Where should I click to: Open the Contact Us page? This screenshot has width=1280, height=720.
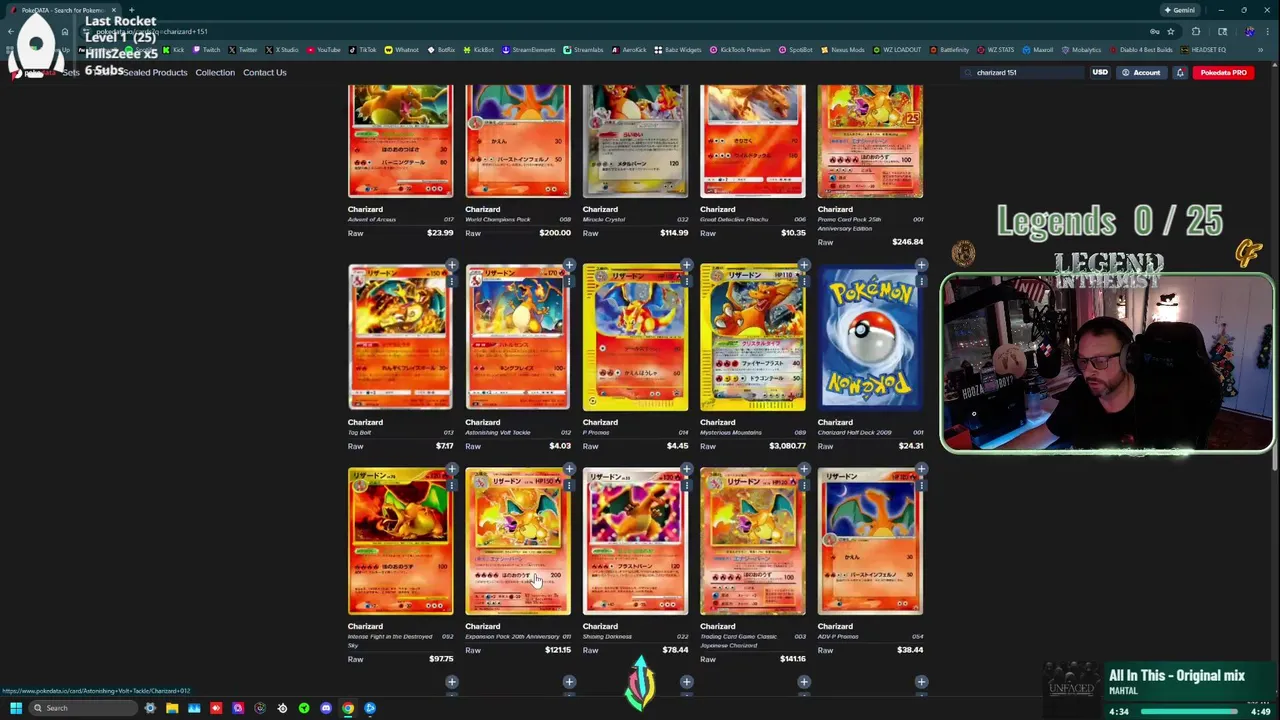[264, 72]
